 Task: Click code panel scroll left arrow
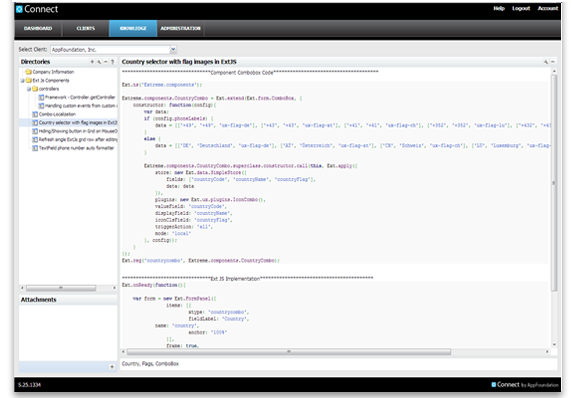123,352
